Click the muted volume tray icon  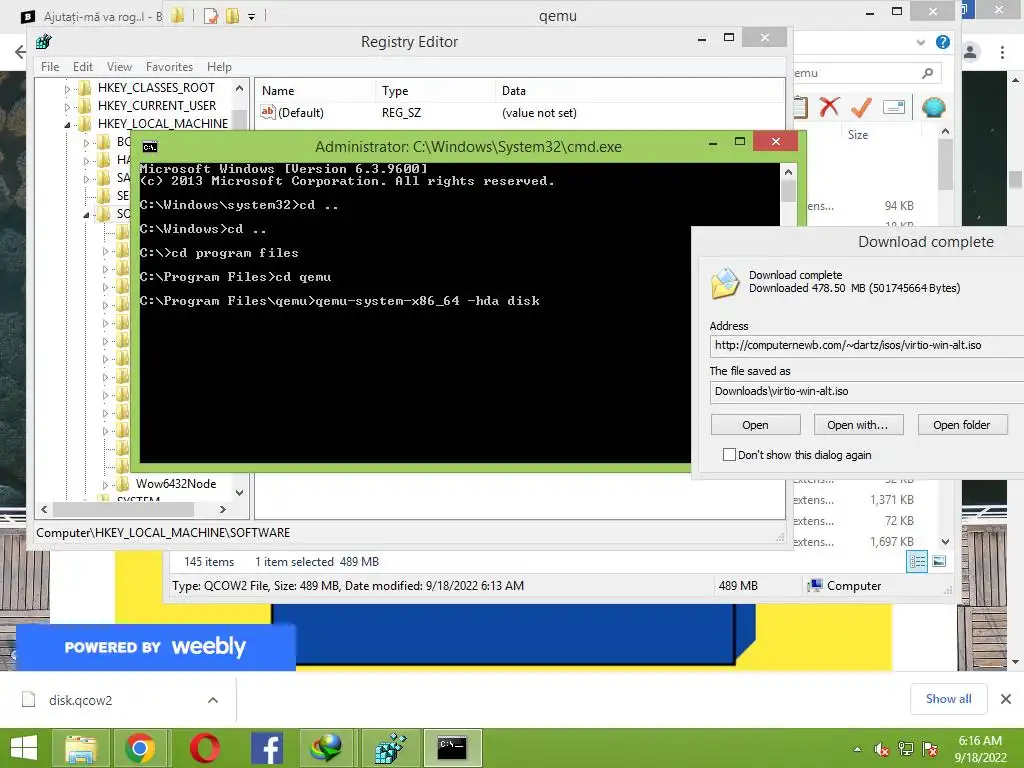[882, 749]
